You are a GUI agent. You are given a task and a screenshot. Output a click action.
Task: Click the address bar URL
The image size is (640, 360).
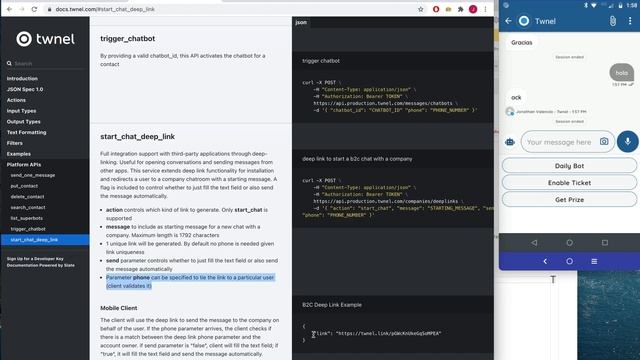[x=105, y=9]
